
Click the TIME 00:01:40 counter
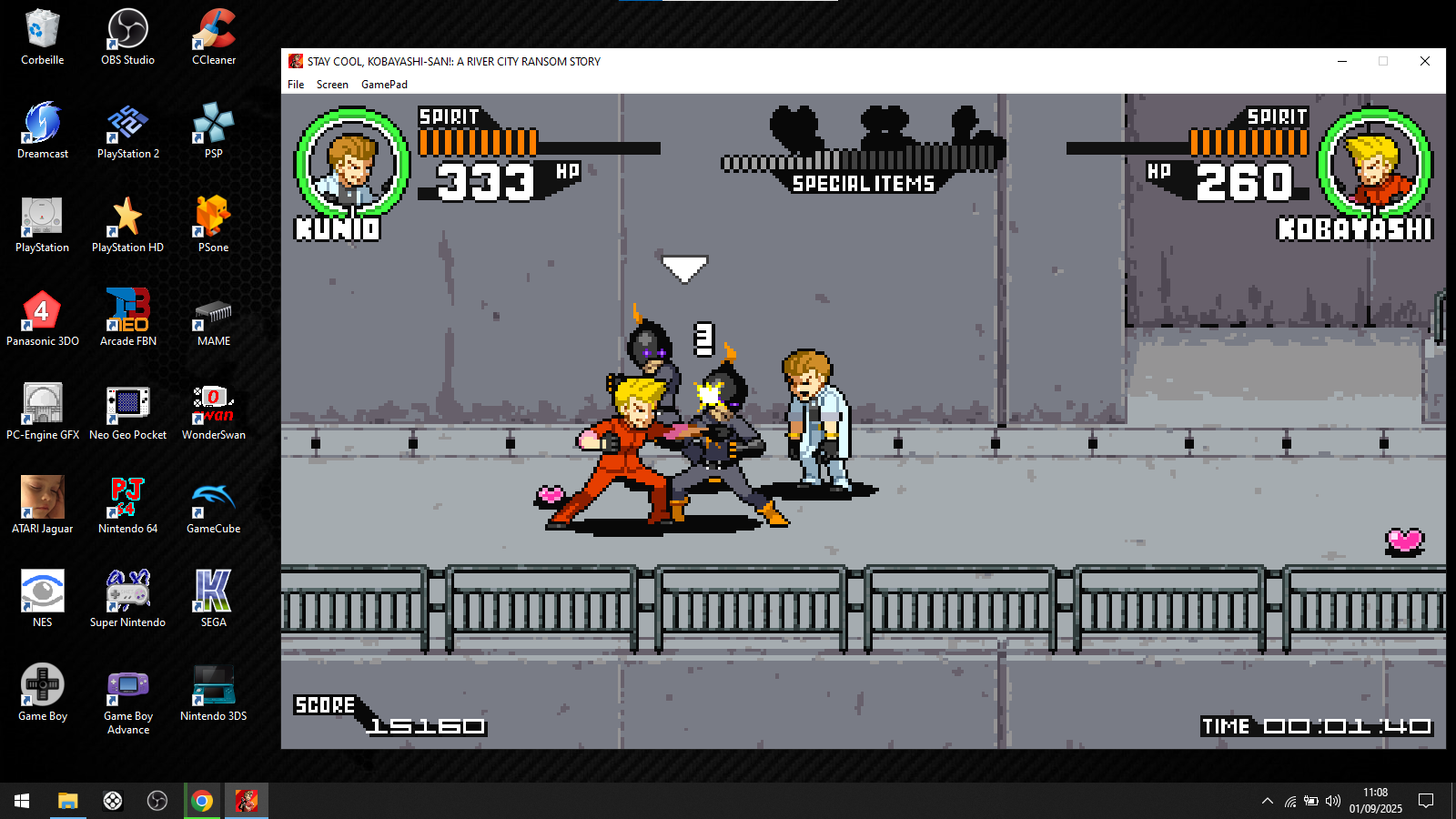coord(1317,726)
